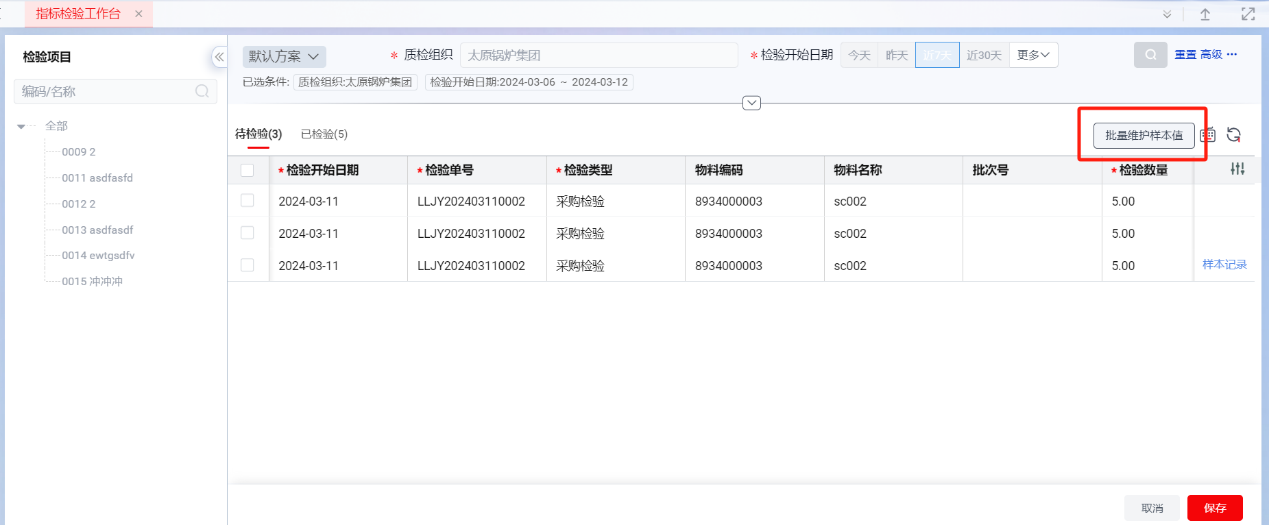Switch to the 已检验(5) tab
Viewport: 1269px width, 525px height.
click(x=324, y=134)
